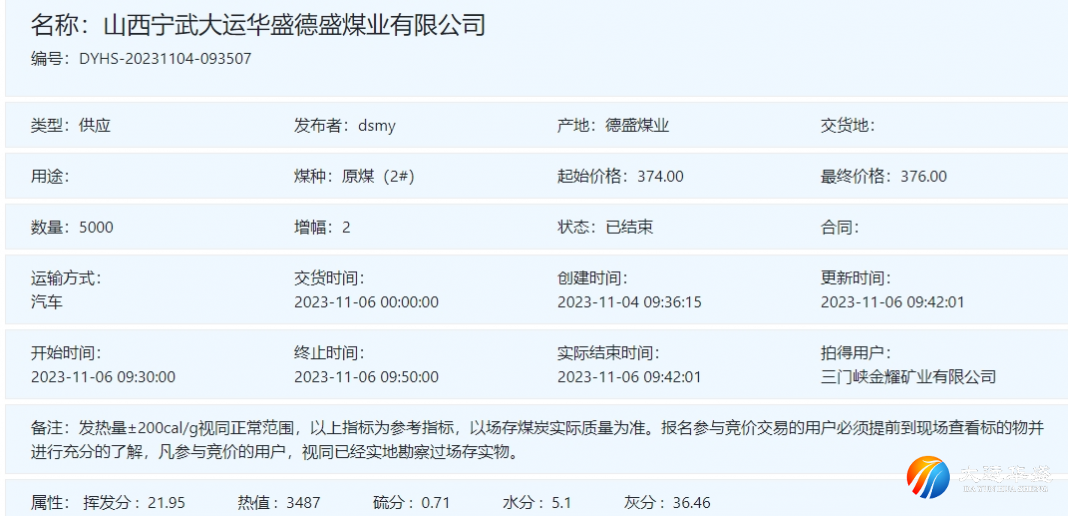Click the 拍得用户 label
1068x516 pixels.
coord(855,353)
